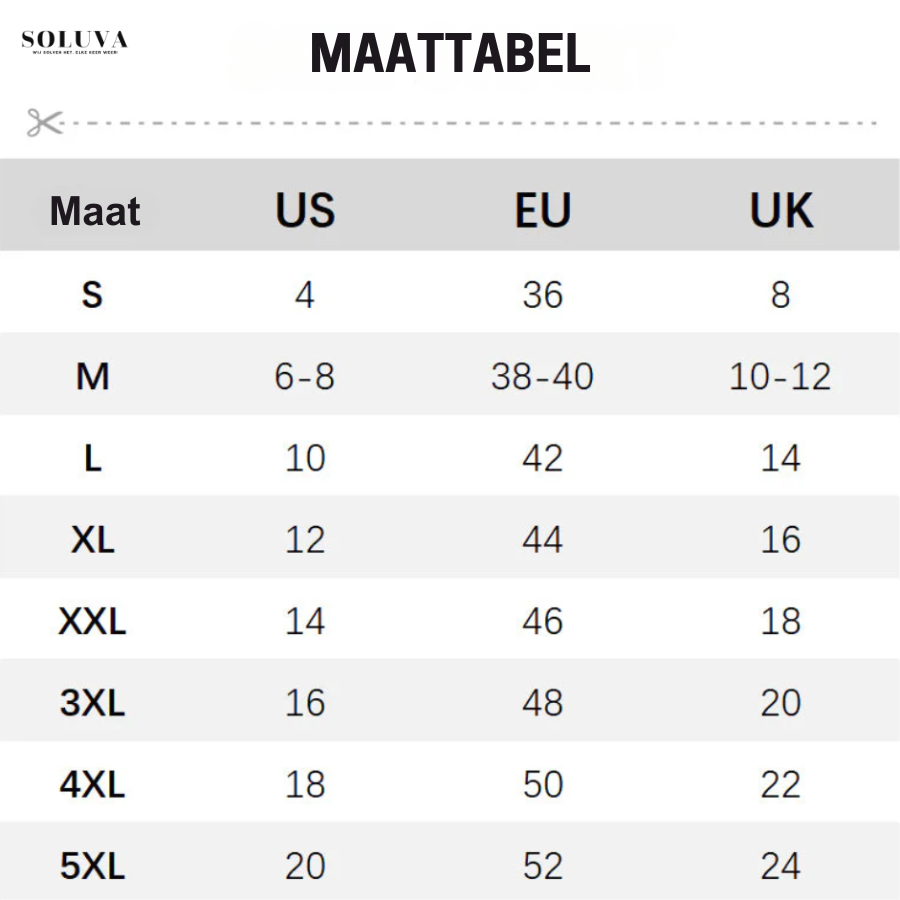Click the XXL size row label
The height and width of the screenshot is (900, 900).
coord(92,622)
